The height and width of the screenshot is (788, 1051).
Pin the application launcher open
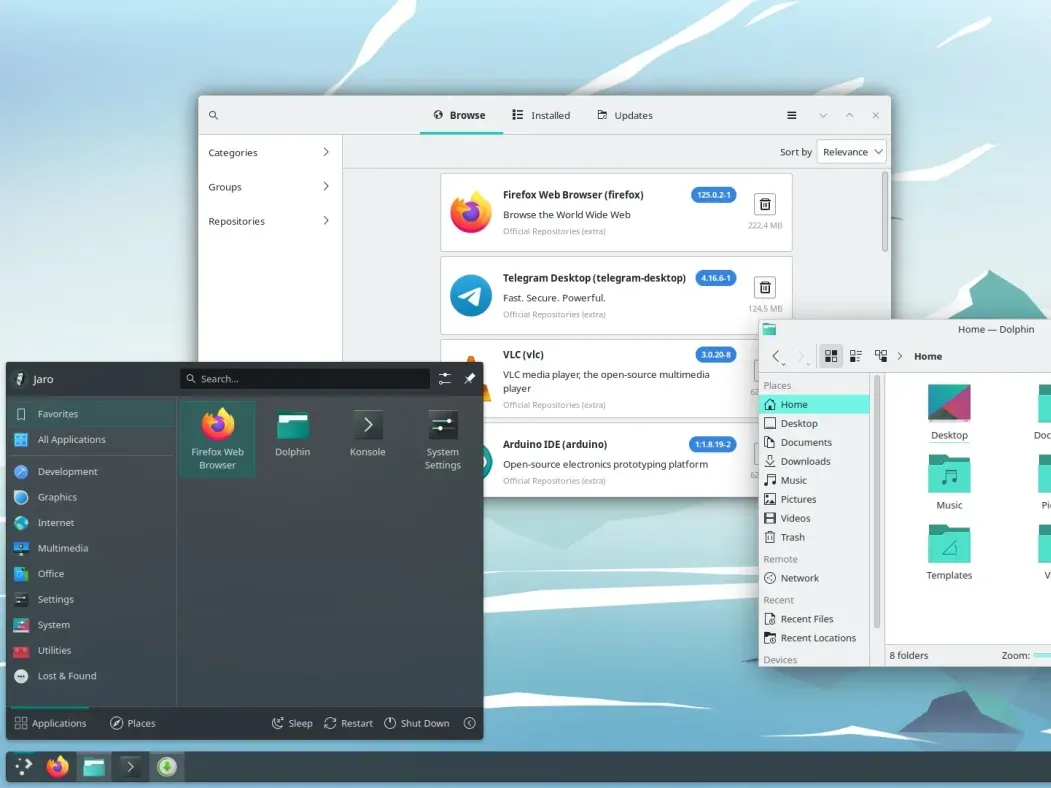(469, 378)
